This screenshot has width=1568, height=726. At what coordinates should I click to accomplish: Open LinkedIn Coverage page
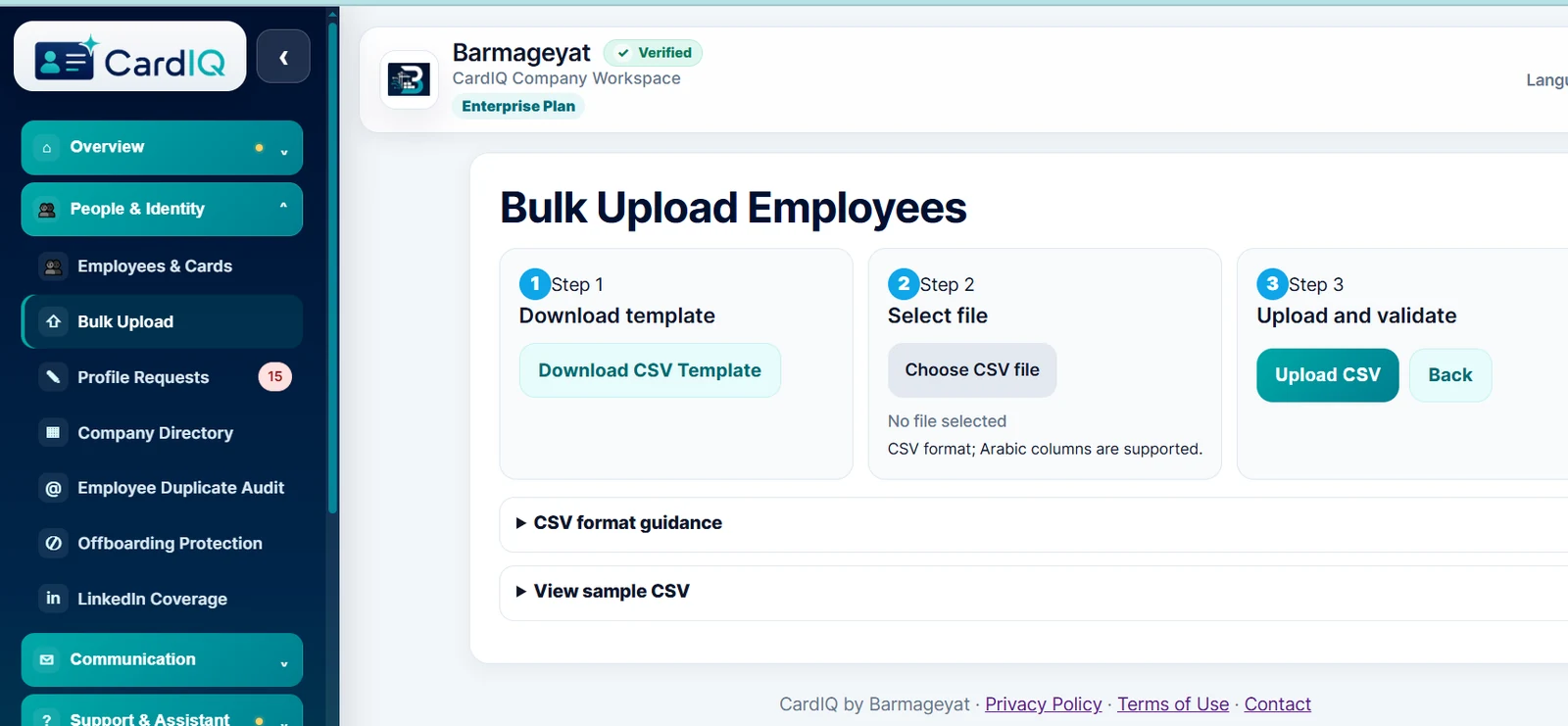click(x=163, y=599)
